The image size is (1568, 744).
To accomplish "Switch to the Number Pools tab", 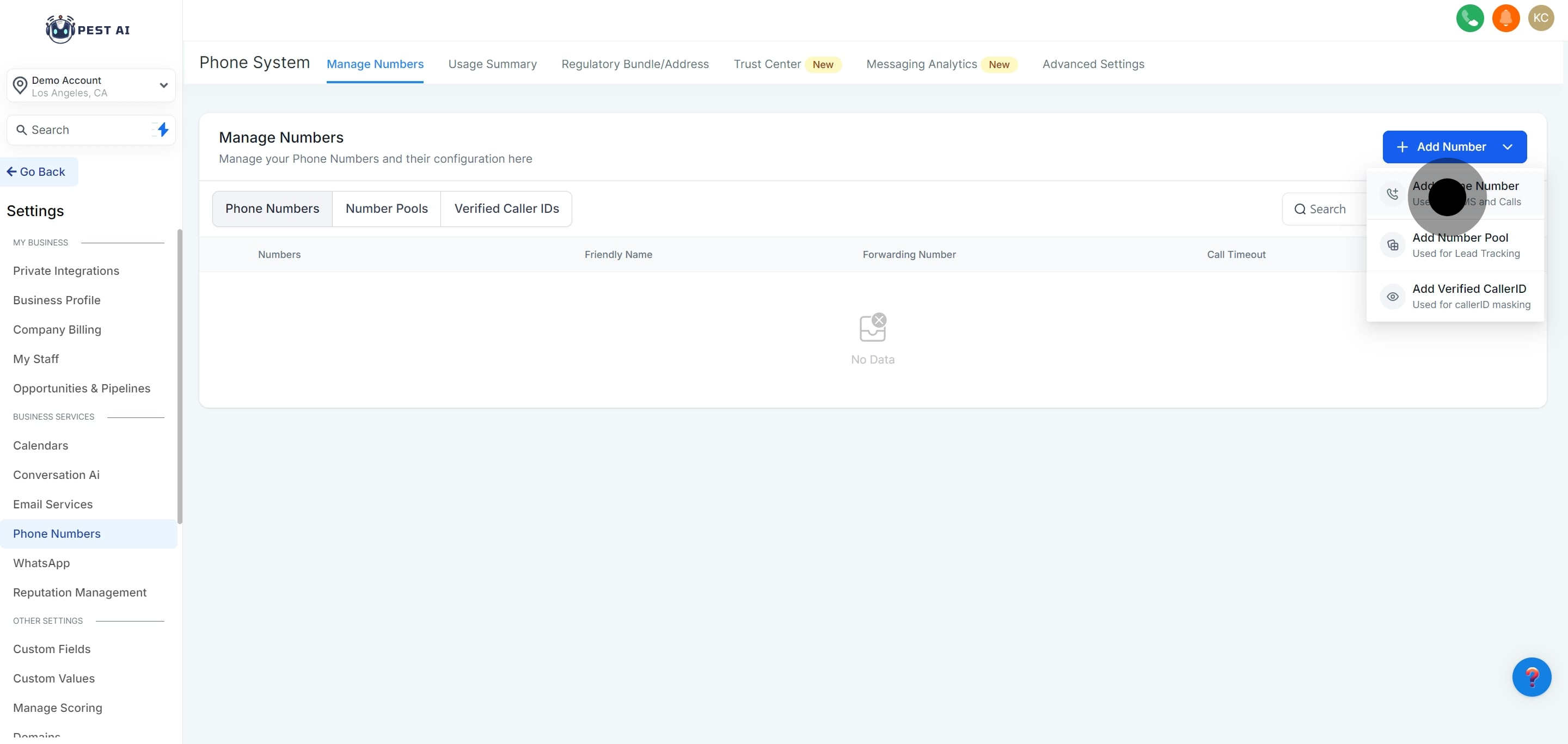I will click(x=386, y=208).
